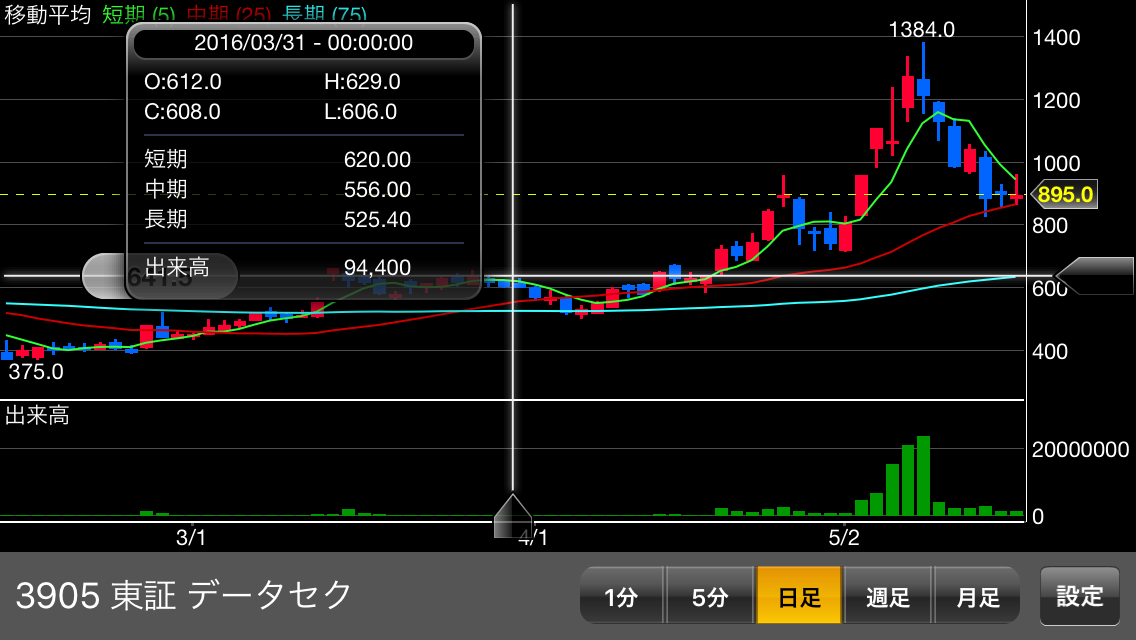This screenshot has width=1136, height=640.
Task: Tap the 短期 (5) moving average legend
Action: point(137,15)
